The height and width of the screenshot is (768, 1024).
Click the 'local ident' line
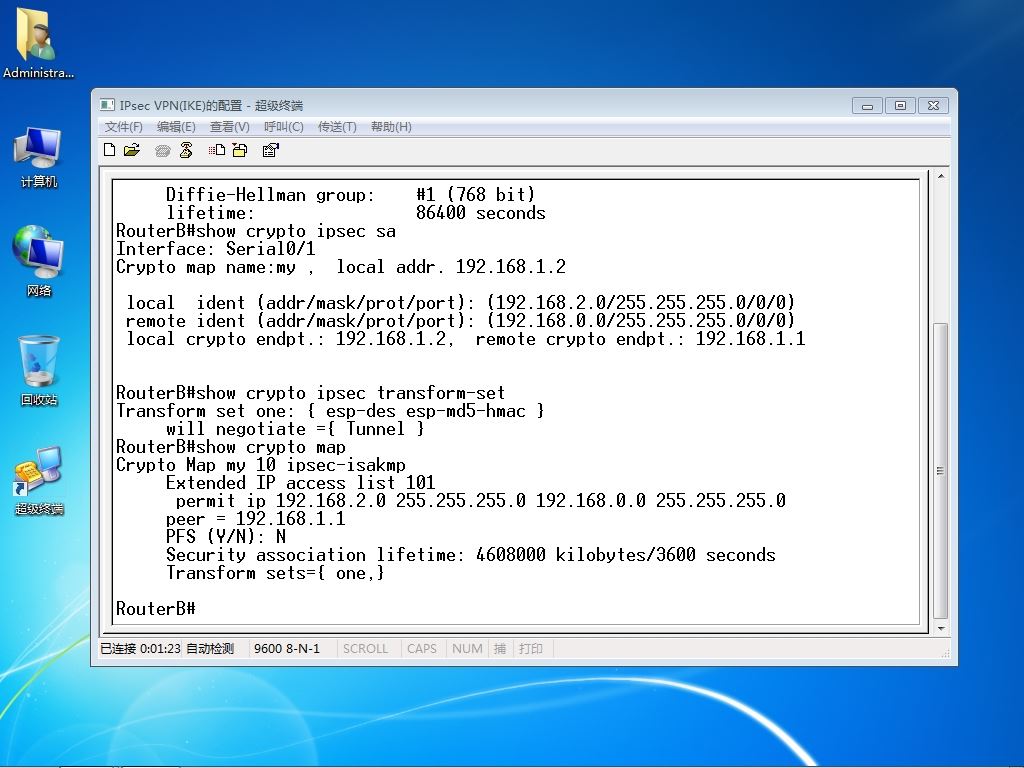pos(460,302)
